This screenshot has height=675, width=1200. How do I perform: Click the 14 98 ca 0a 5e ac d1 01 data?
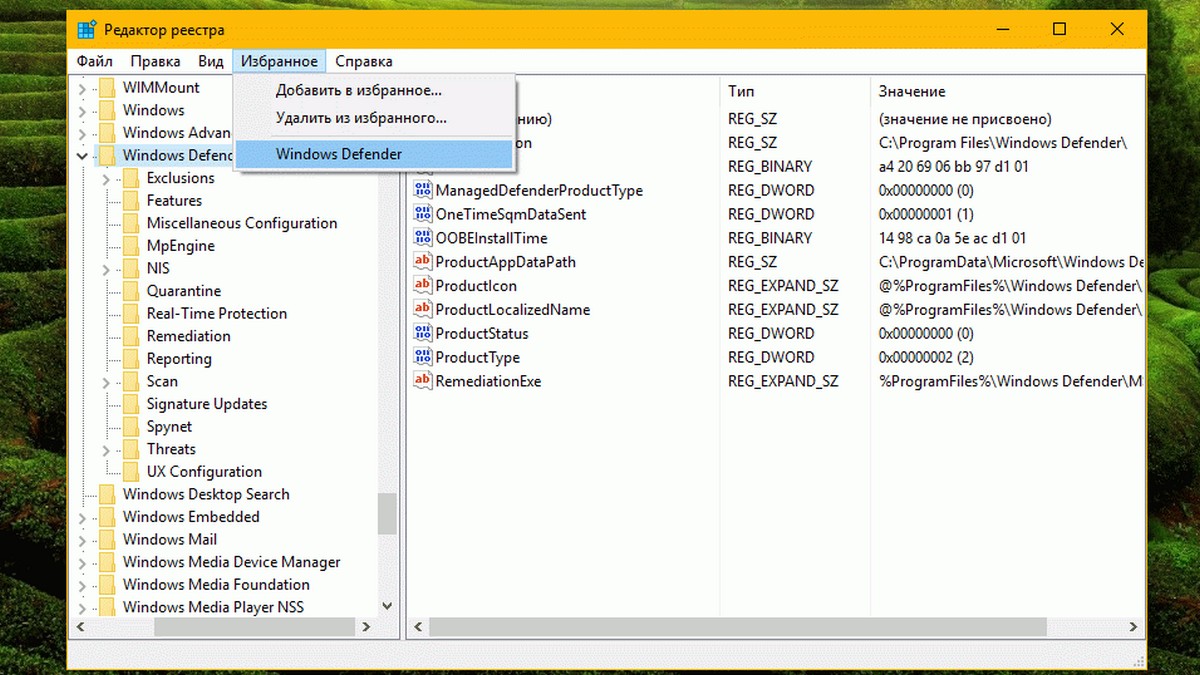952,238
